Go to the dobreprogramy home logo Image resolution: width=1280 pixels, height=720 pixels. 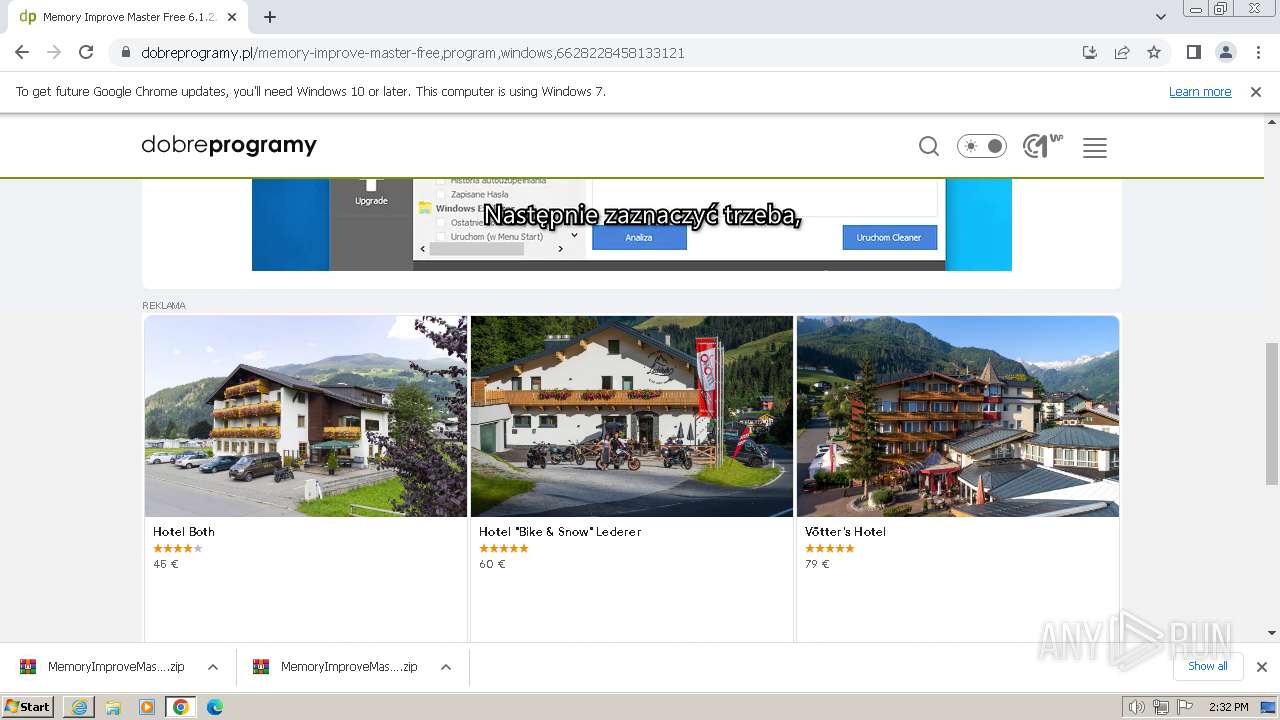point(229,145)
